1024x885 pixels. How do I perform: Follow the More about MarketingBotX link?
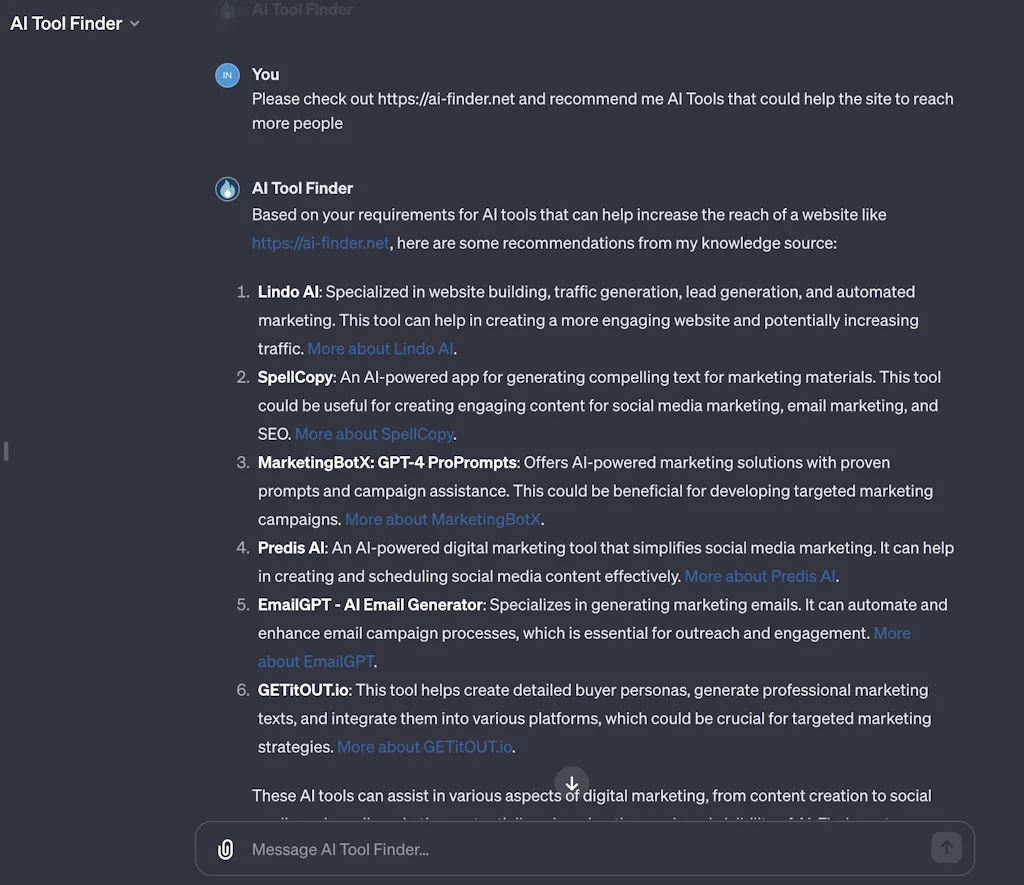(443, 519)
